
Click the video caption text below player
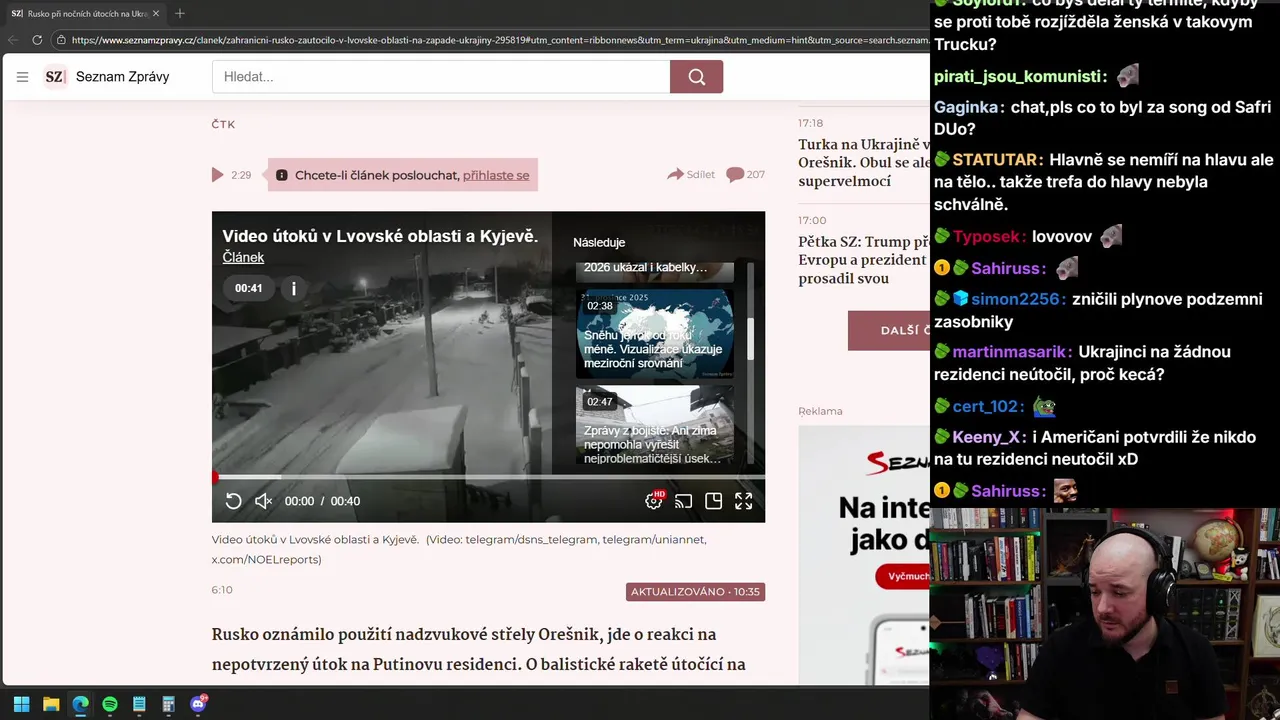pyautogui.click(x=459, y=549)
